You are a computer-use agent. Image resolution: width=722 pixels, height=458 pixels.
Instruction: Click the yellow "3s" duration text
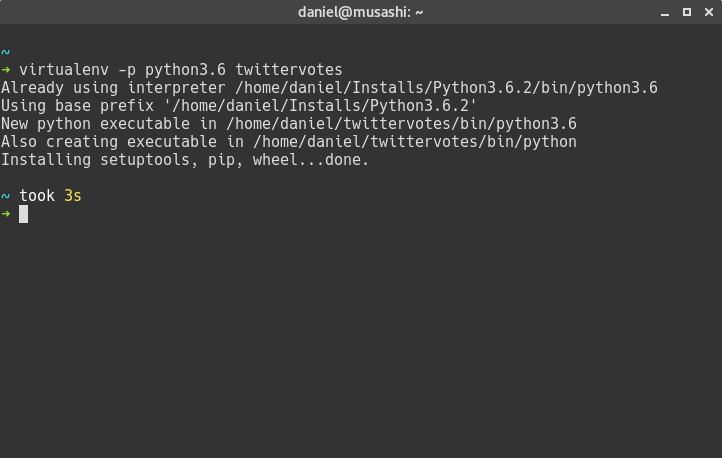point(72,196)
